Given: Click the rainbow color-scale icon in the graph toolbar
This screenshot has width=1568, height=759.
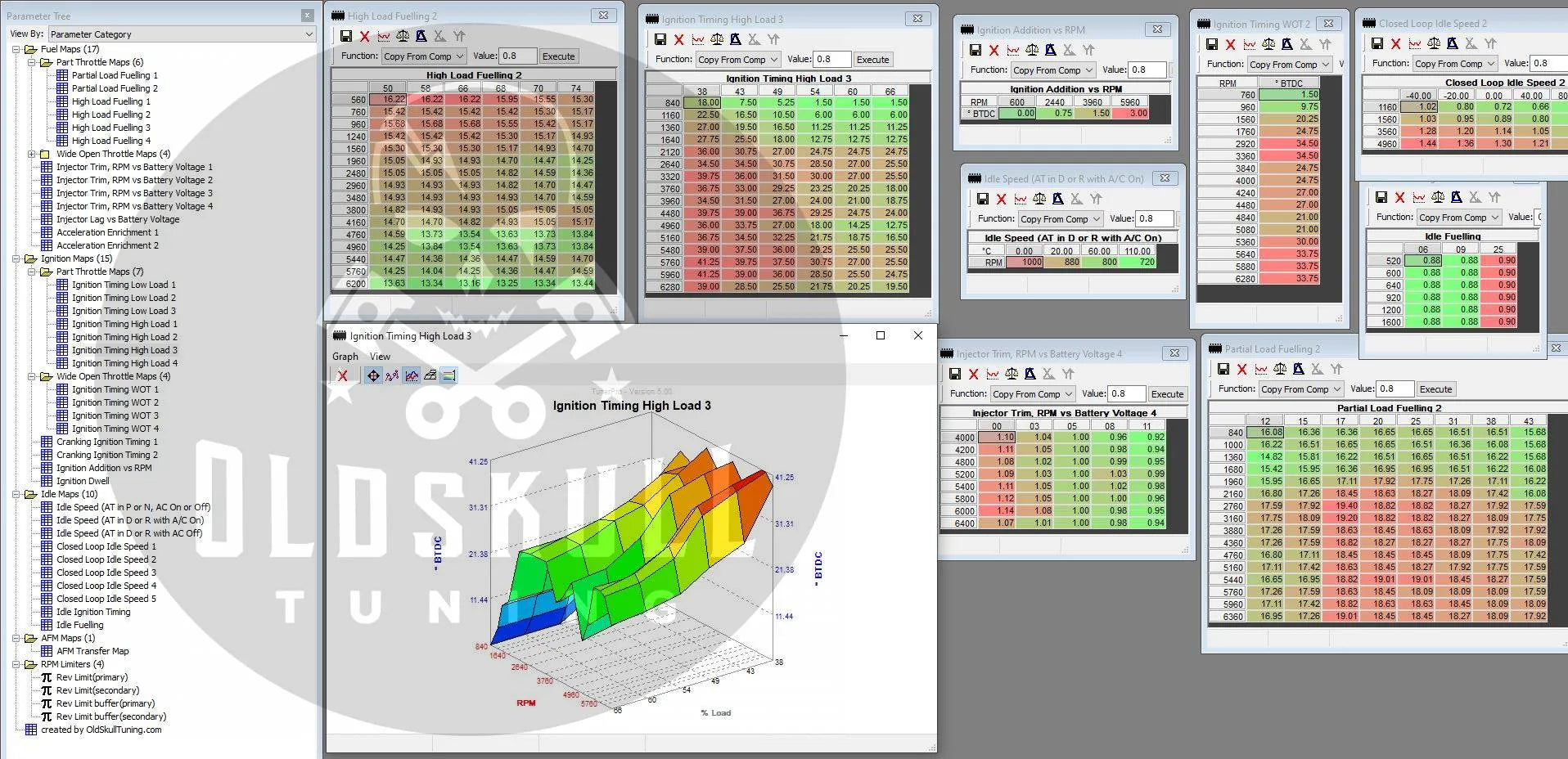Looking at the screenshot, I should coord(448,375).
